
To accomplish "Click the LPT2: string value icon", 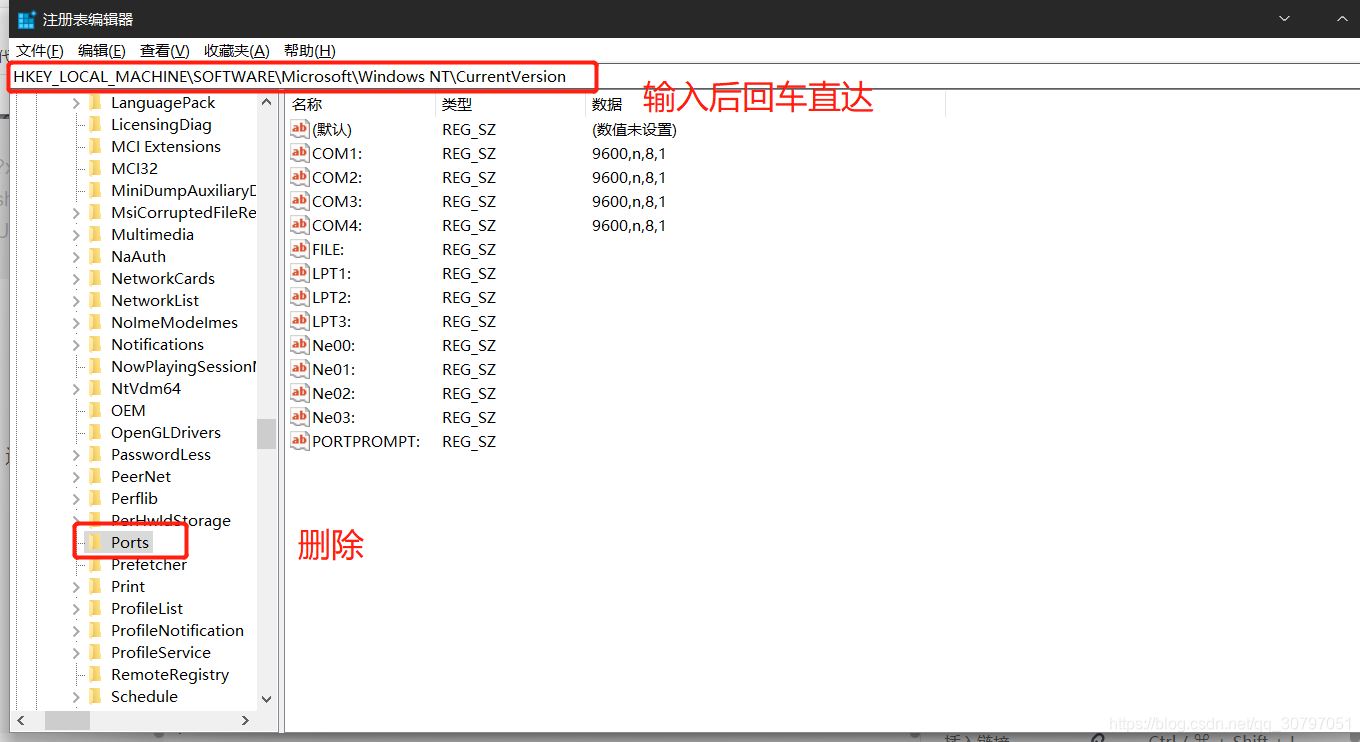I will tap(300, 297).
